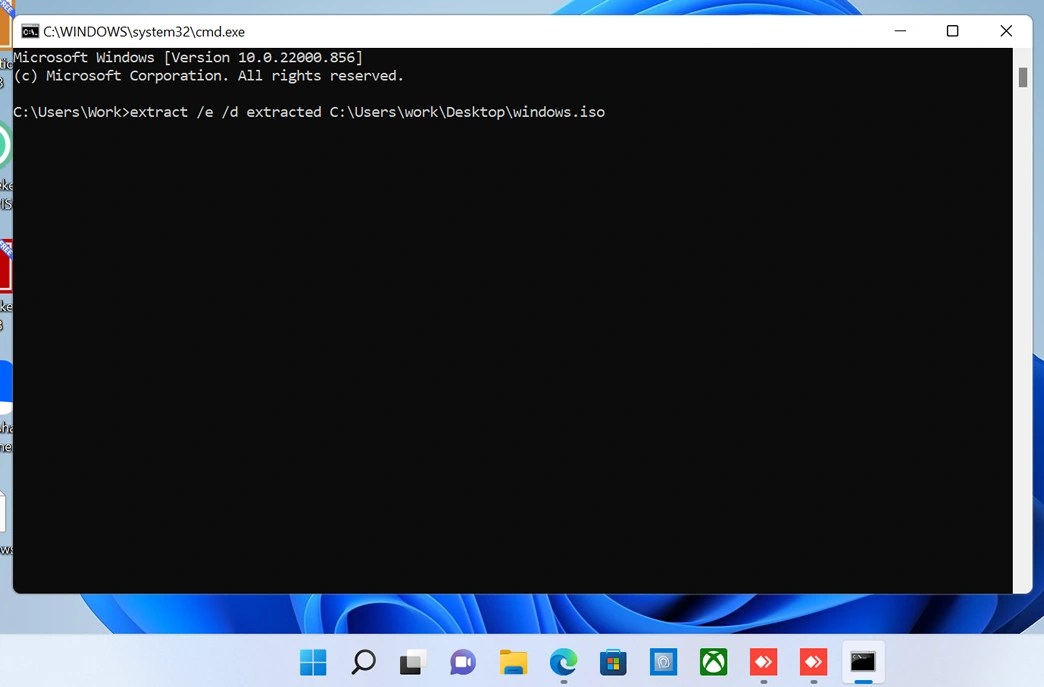Screen dimensions: 1044x687
Task: Open the Start menu from taskbar
Action: coord(313,662)
